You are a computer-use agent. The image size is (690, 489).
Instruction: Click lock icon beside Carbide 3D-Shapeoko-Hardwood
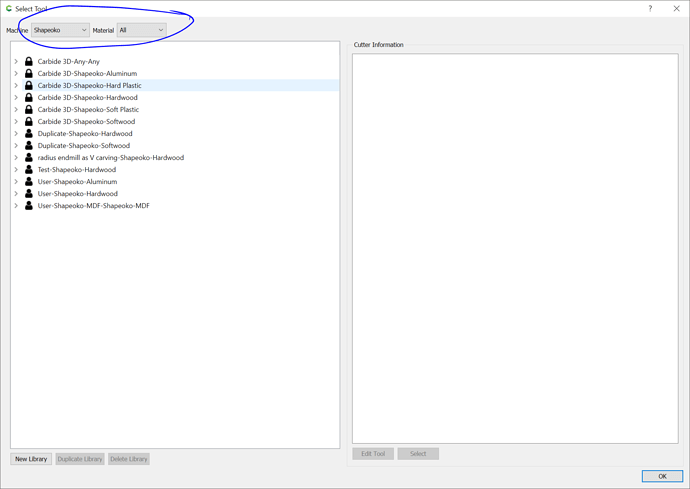(29, 97)
